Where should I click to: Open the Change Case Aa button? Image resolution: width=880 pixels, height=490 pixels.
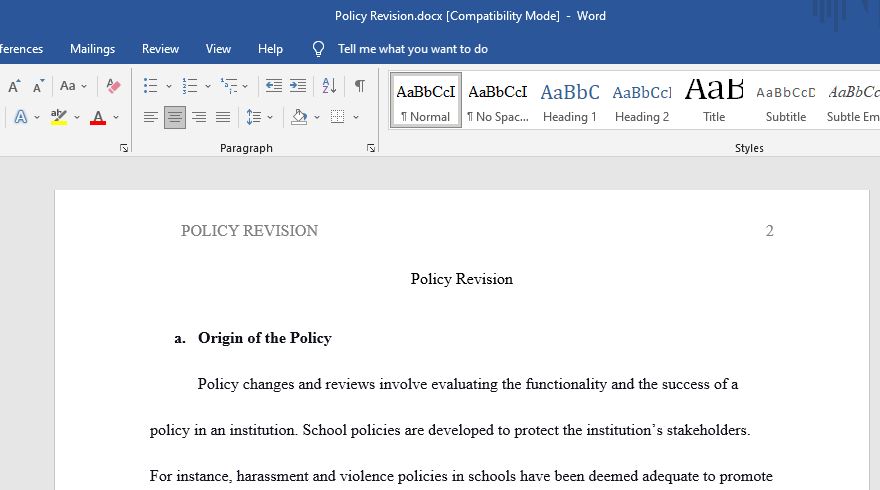68,86
